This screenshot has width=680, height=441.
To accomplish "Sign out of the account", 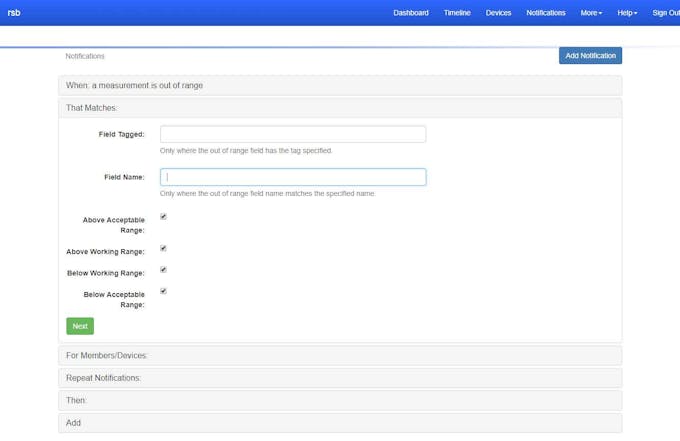I will coord(666,13).
